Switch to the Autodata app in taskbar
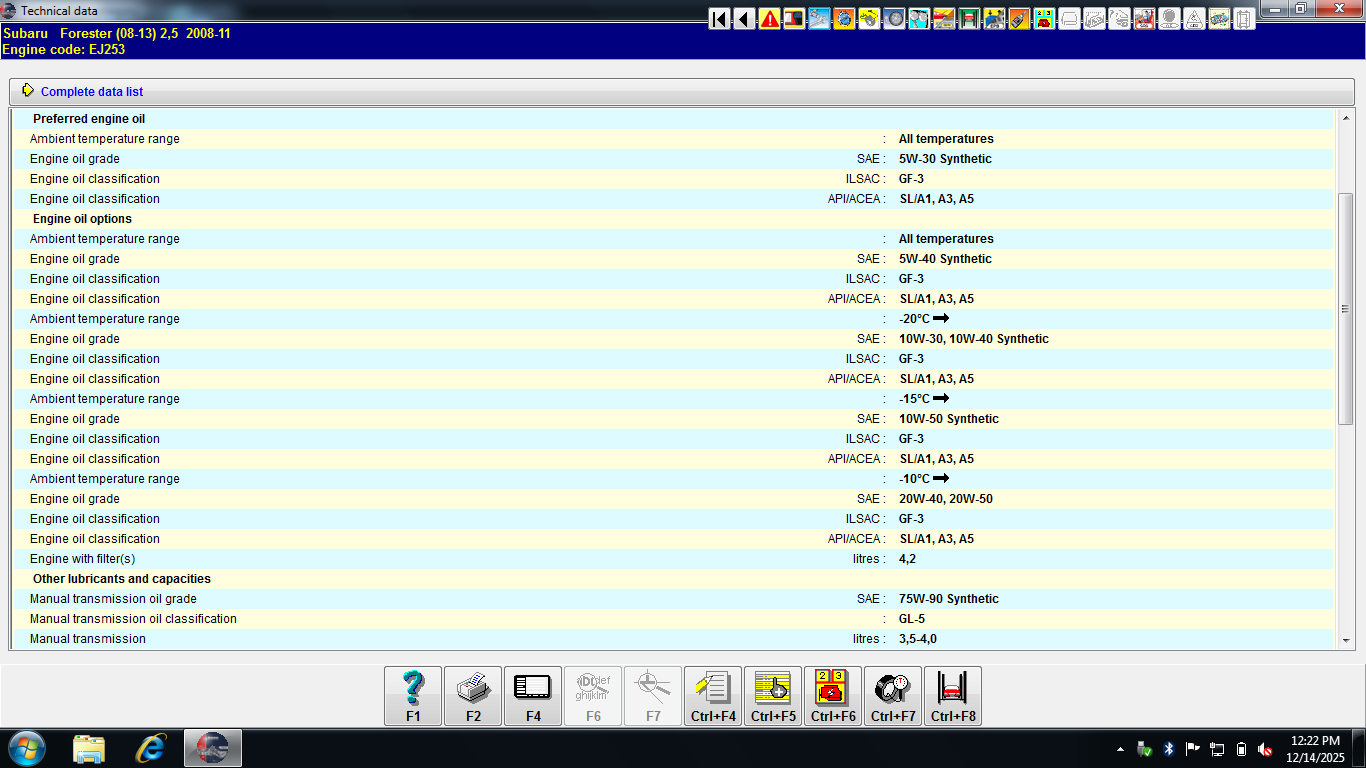 (213, 748)
